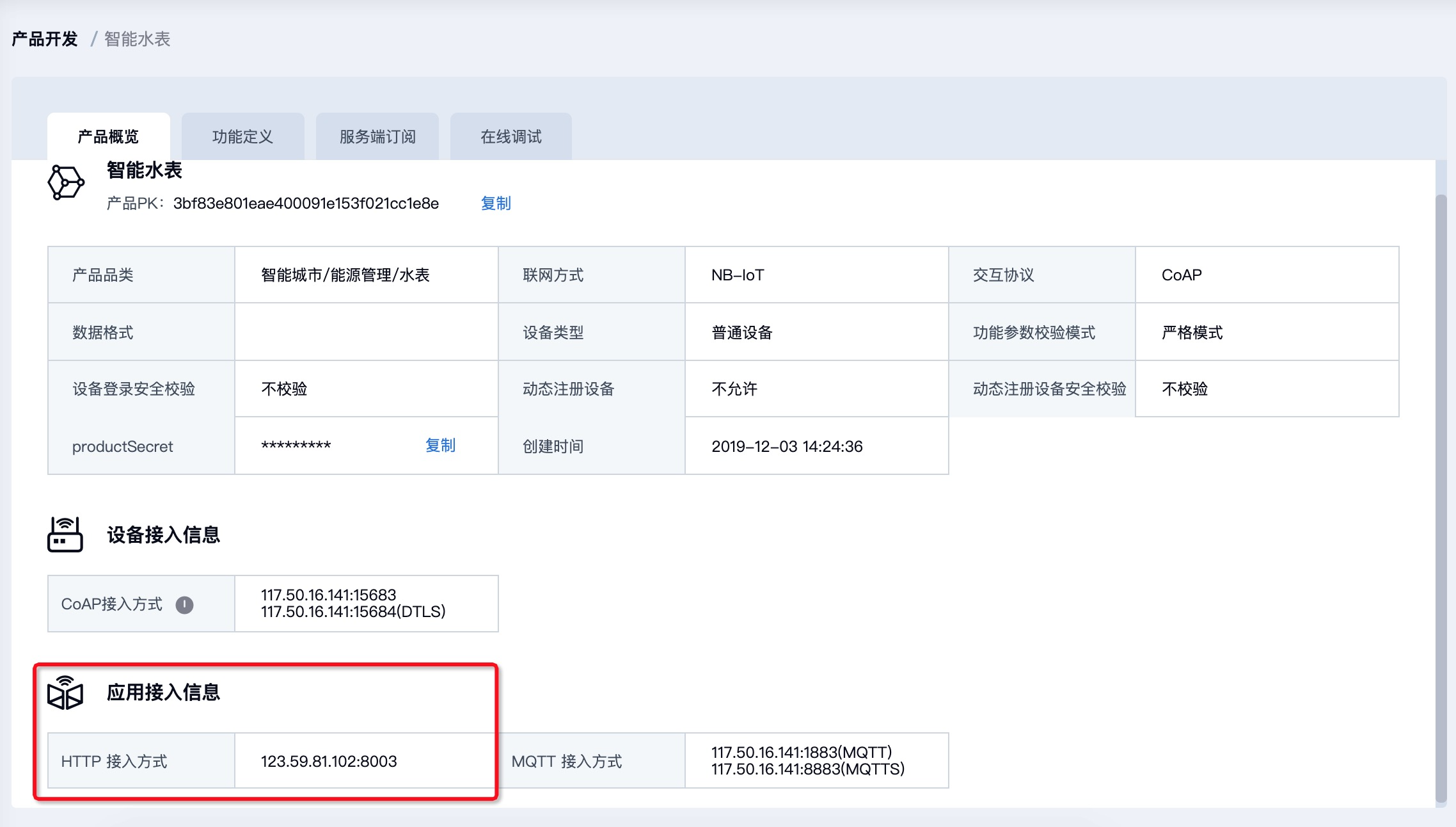Copy the productSecret using 复制 link
Image resolution: width=1456 pixels, height=827 pixels.
point(440,446)
